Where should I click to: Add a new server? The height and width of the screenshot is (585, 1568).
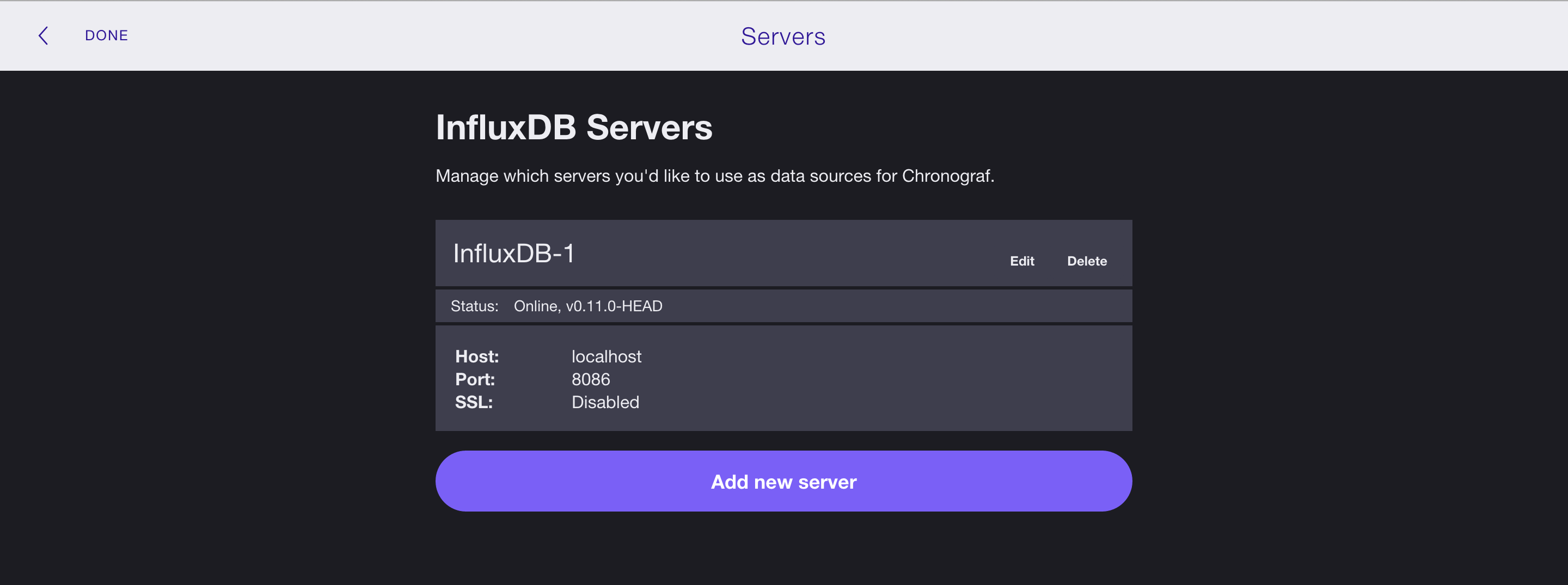click(783, 481)
